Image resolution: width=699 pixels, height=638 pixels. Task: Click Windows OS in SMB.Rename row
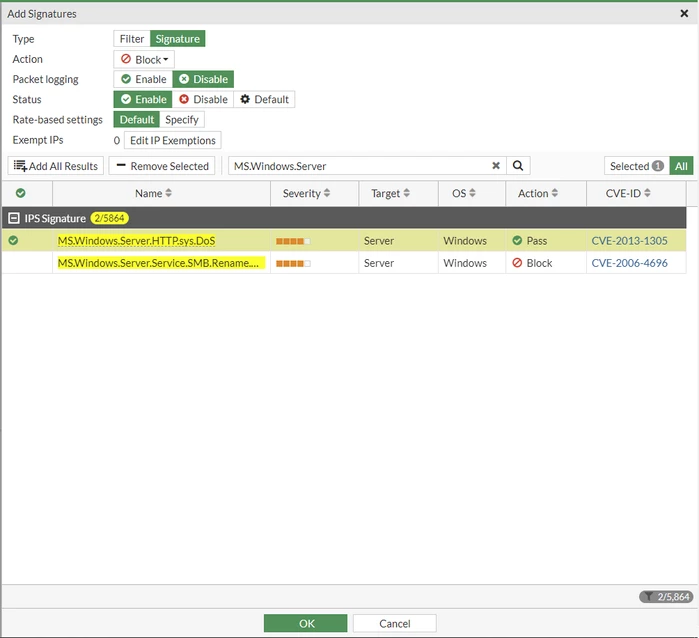[x=465, y=263]
